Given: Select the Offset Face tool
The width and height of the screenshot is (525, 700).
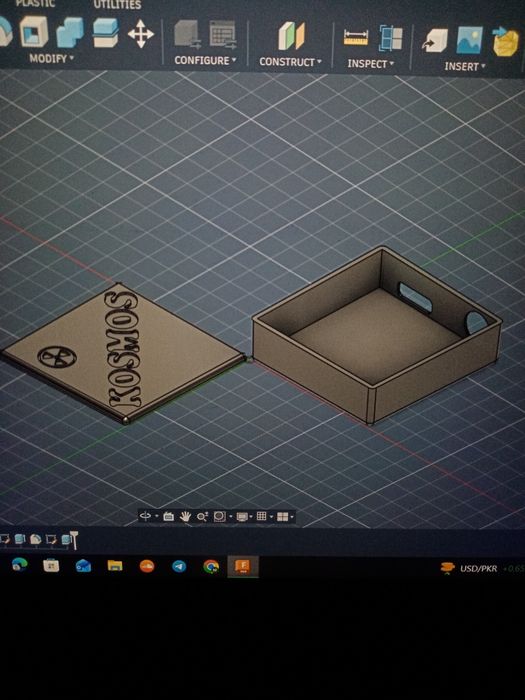Looking at the screenshot, I should click(105, 32).
